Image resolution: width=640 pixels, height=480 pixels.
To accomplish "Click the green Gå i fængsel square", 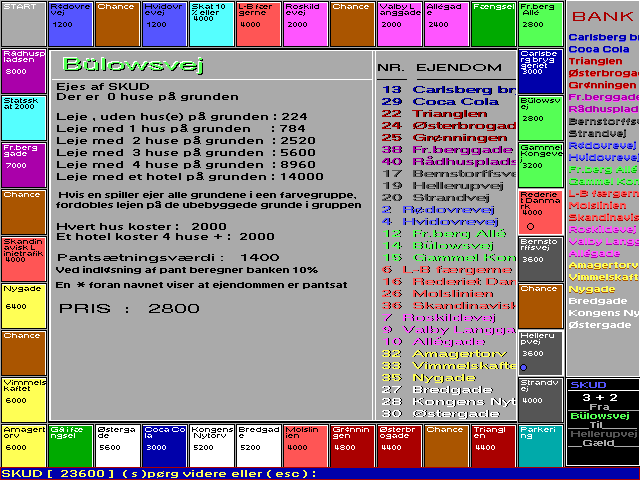I will tap(71, 446).
